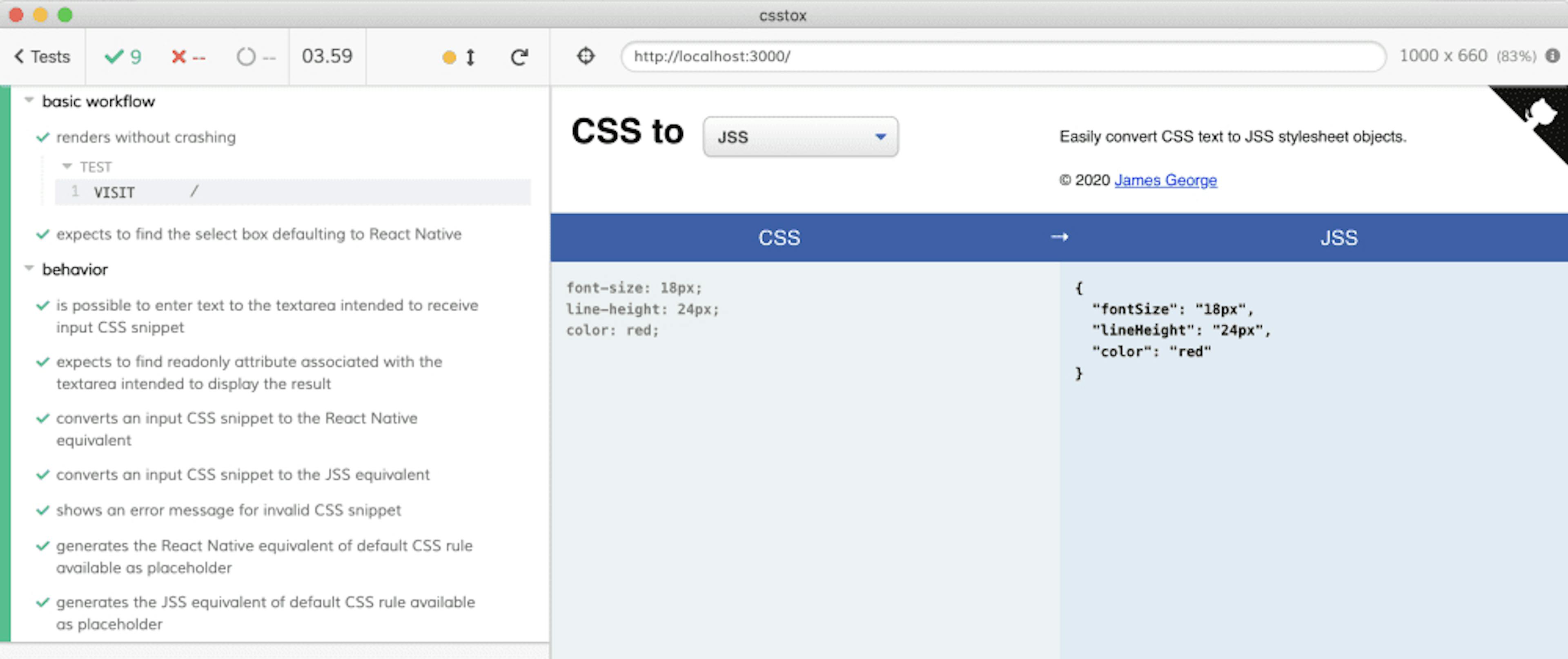Collapse the TEST disclosure triangle
1568x659 pixels.
(x=67, y=165)
